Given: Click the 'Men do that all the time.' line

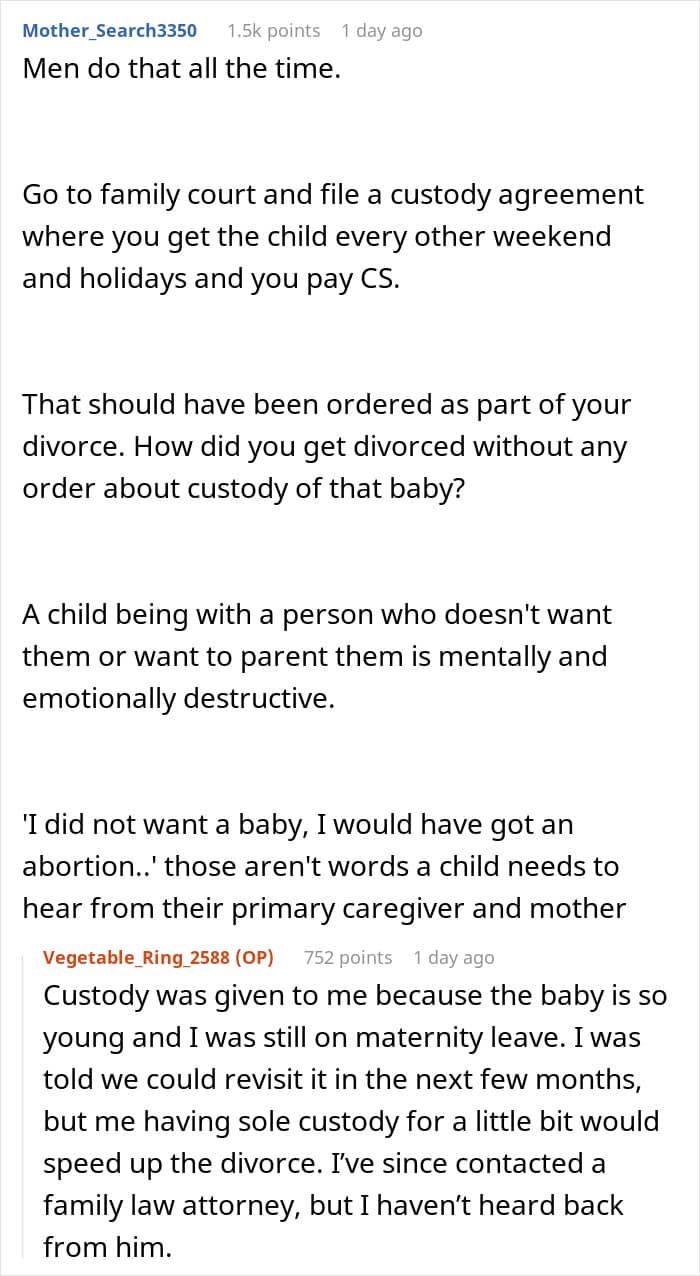Looking at the screenshot, I should (181, 72).
